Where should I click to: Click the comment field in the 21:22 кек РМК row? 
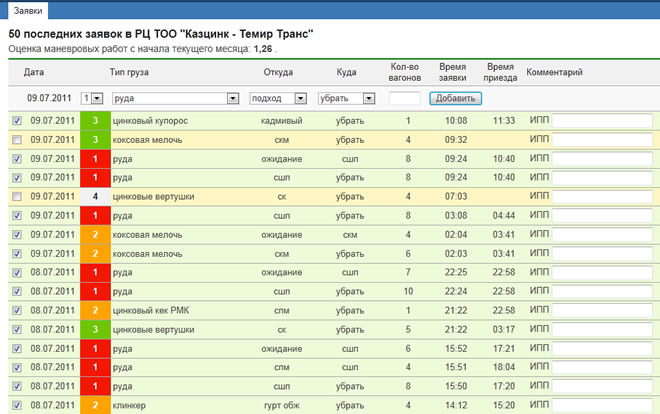point(602,310)
